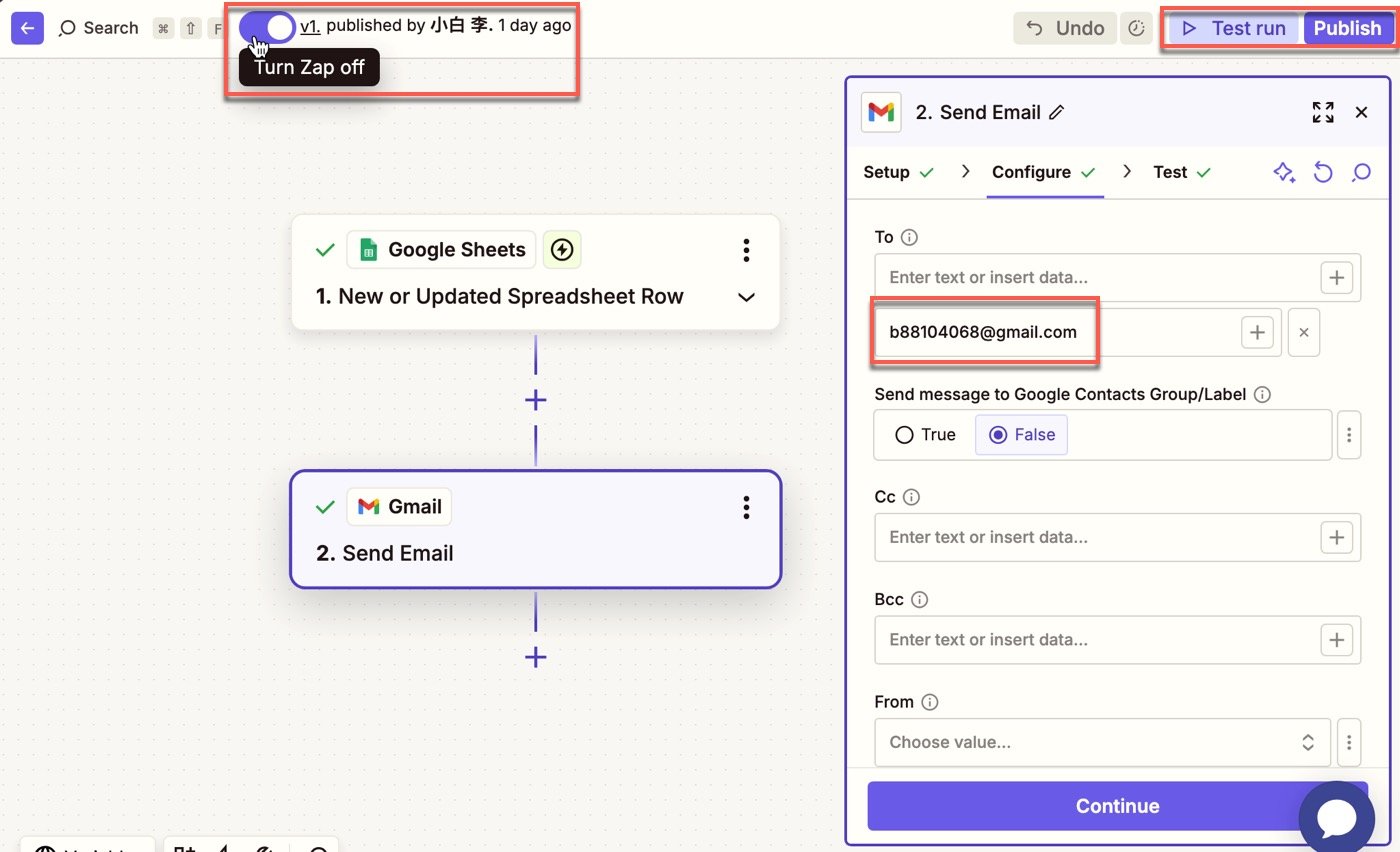The height and width of the screenshot is (852, 1400).
Task: Open version v1. link
Action: point(310,26)
